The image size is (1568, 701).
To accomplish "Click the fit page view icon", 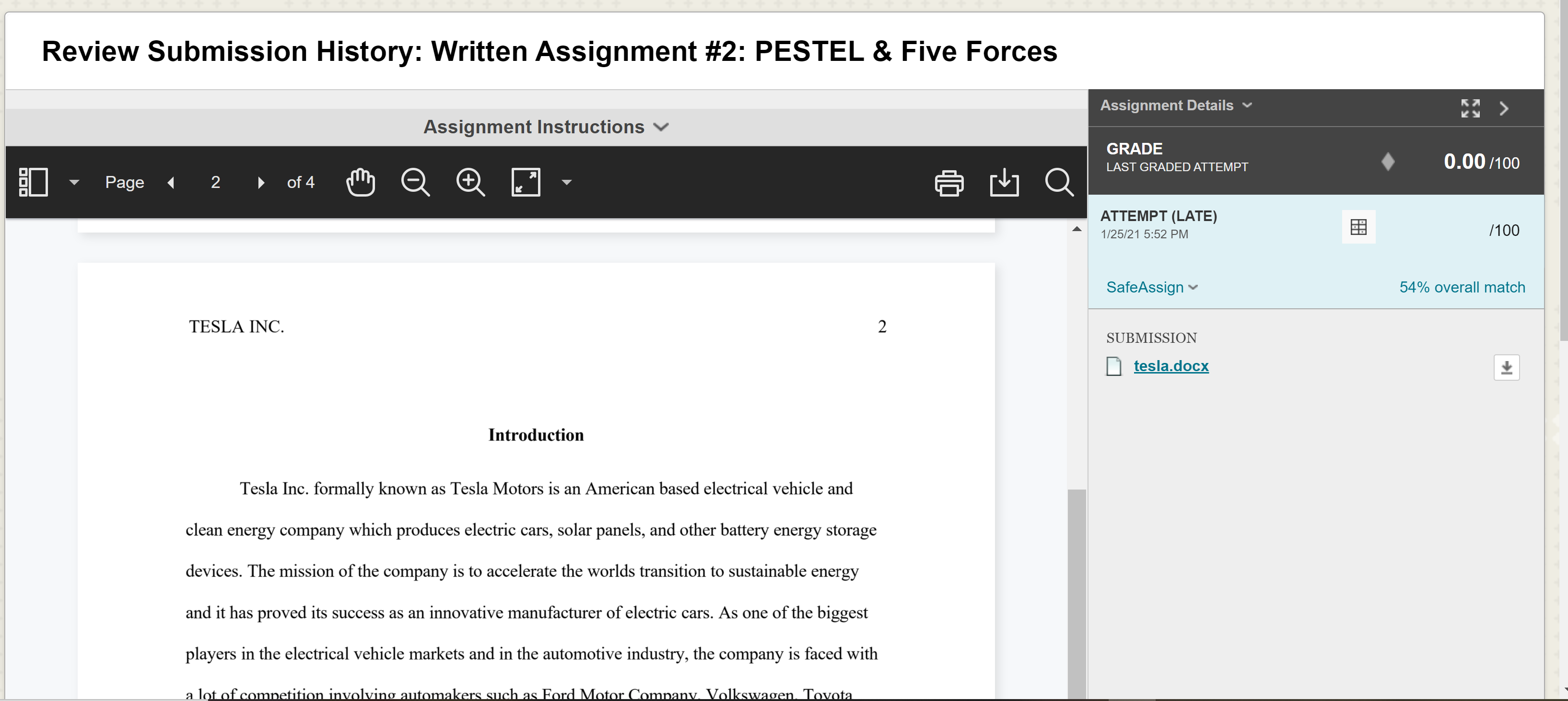I will coord(526,182).
